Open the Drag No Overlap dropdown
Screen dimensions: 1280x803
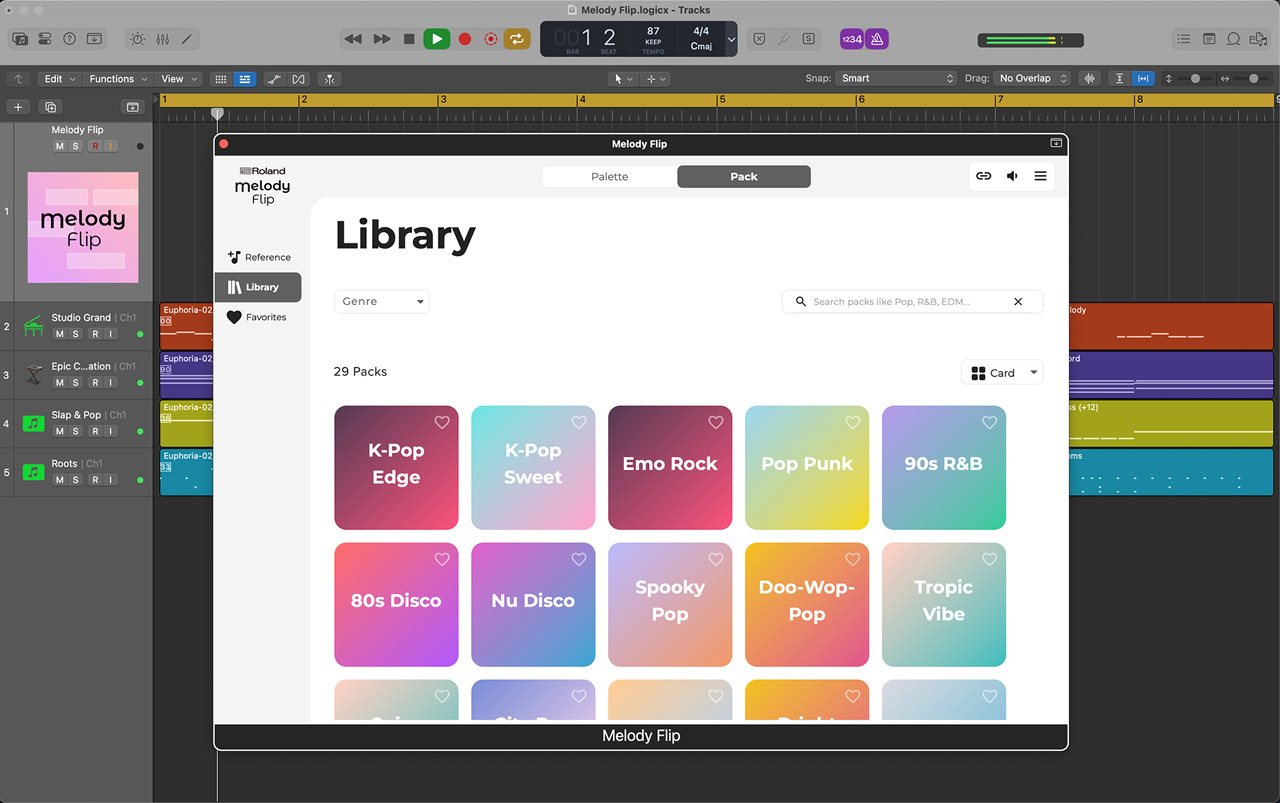(1033, 79)
